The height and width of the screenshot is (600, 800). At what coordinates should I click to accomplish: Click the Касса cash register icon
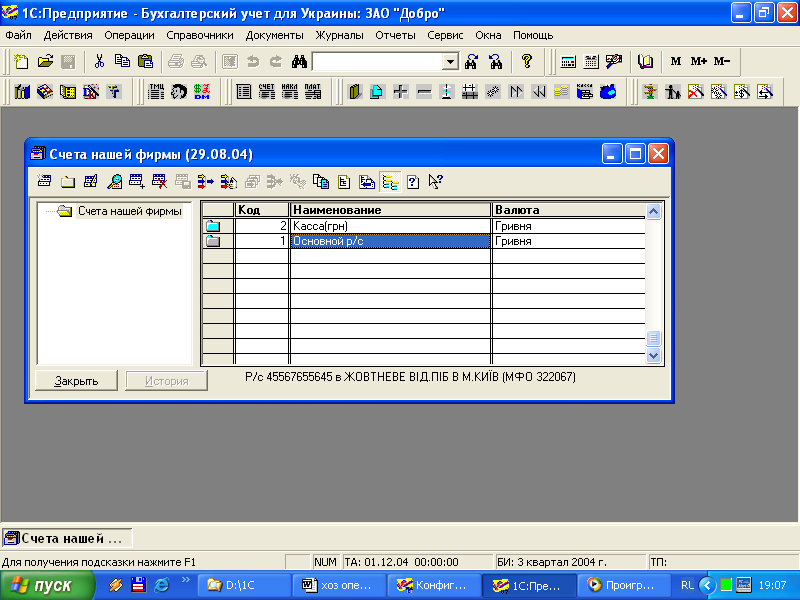[x=584, y=92]
